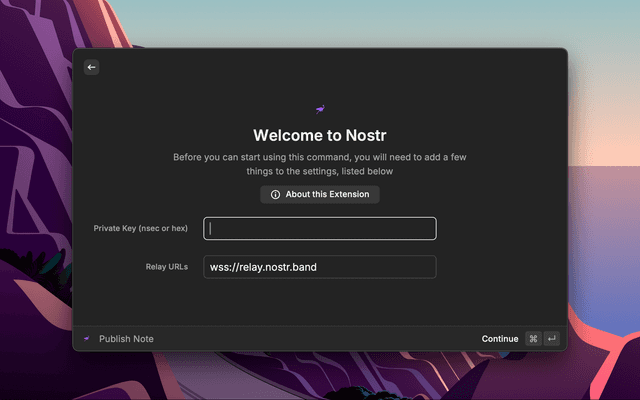Click the empty middle of the bottom action bar

[x=320, y=339]
